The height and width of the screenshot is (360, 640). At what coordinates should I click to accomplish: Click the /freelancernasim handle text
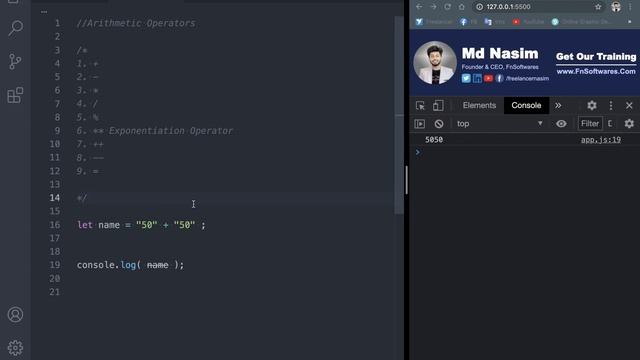pyautogui.click(x=527, y=78)
